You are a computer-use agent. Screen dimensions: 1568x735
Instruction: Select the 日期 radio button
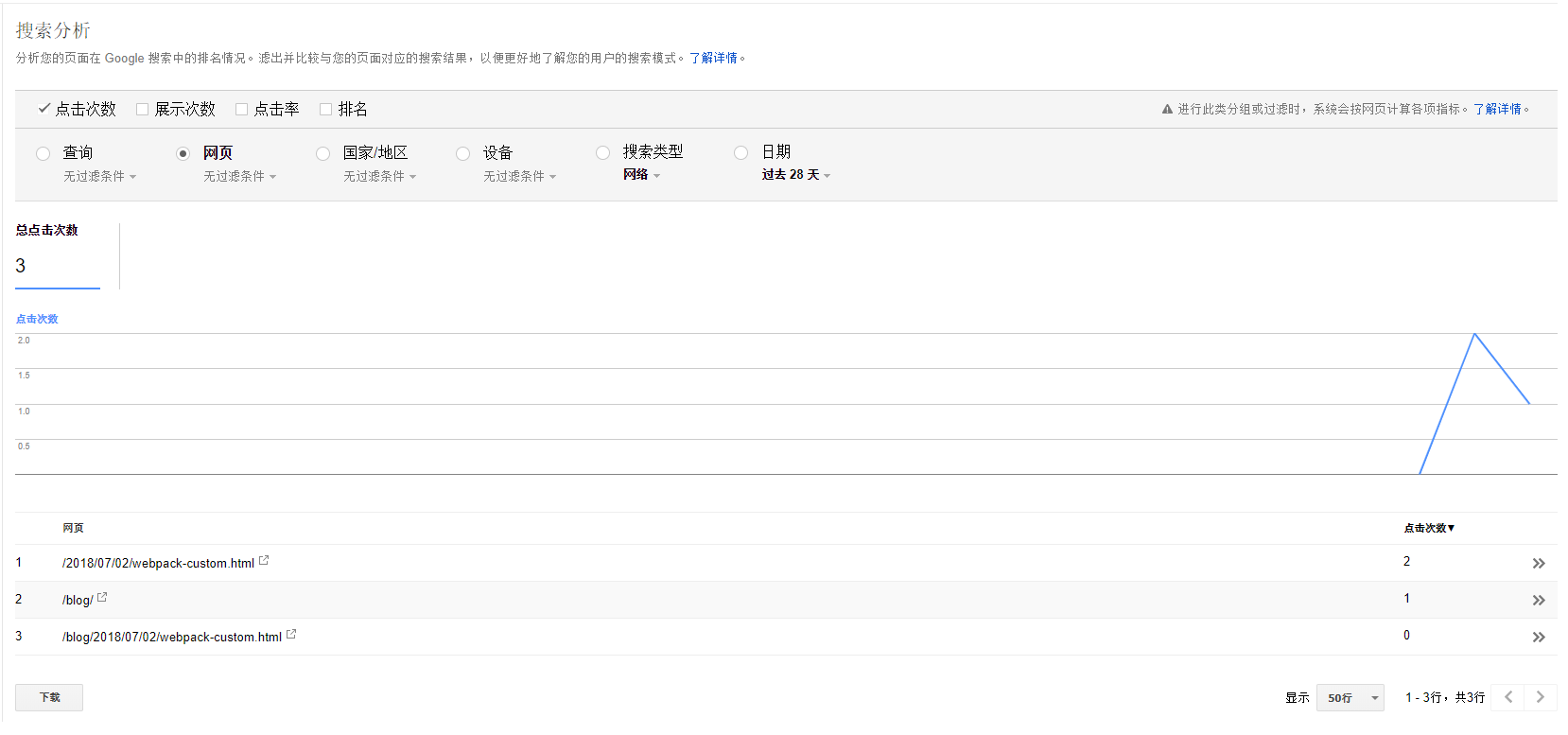741,152
